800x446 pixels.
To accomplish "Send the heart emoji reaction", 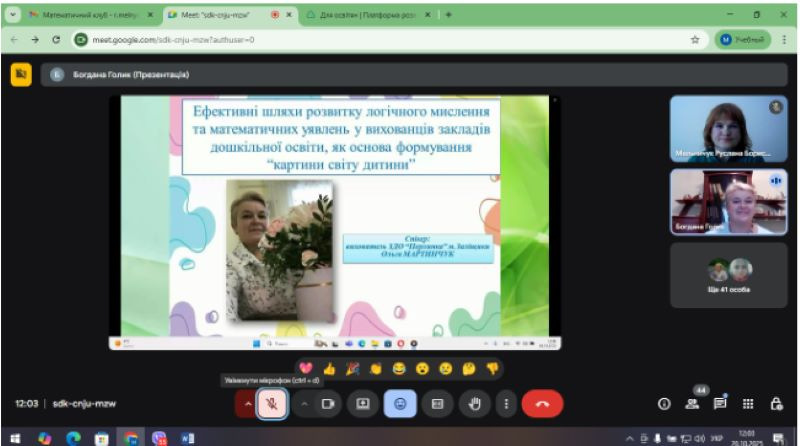I will click(306, 368).
